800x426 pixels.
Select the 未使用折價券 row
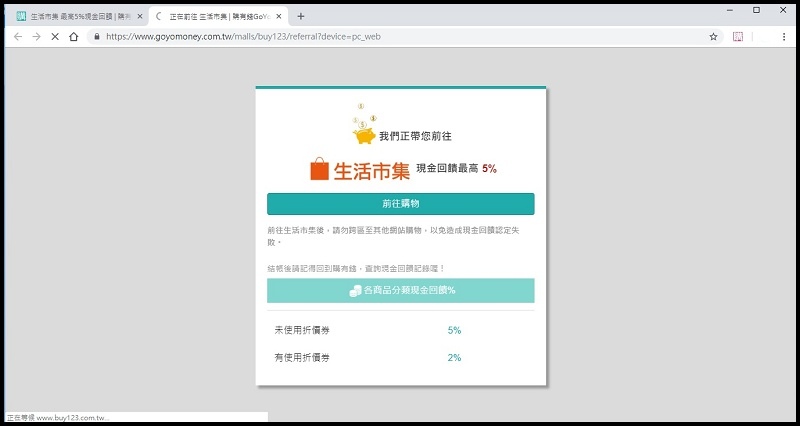tap(400, 330)
